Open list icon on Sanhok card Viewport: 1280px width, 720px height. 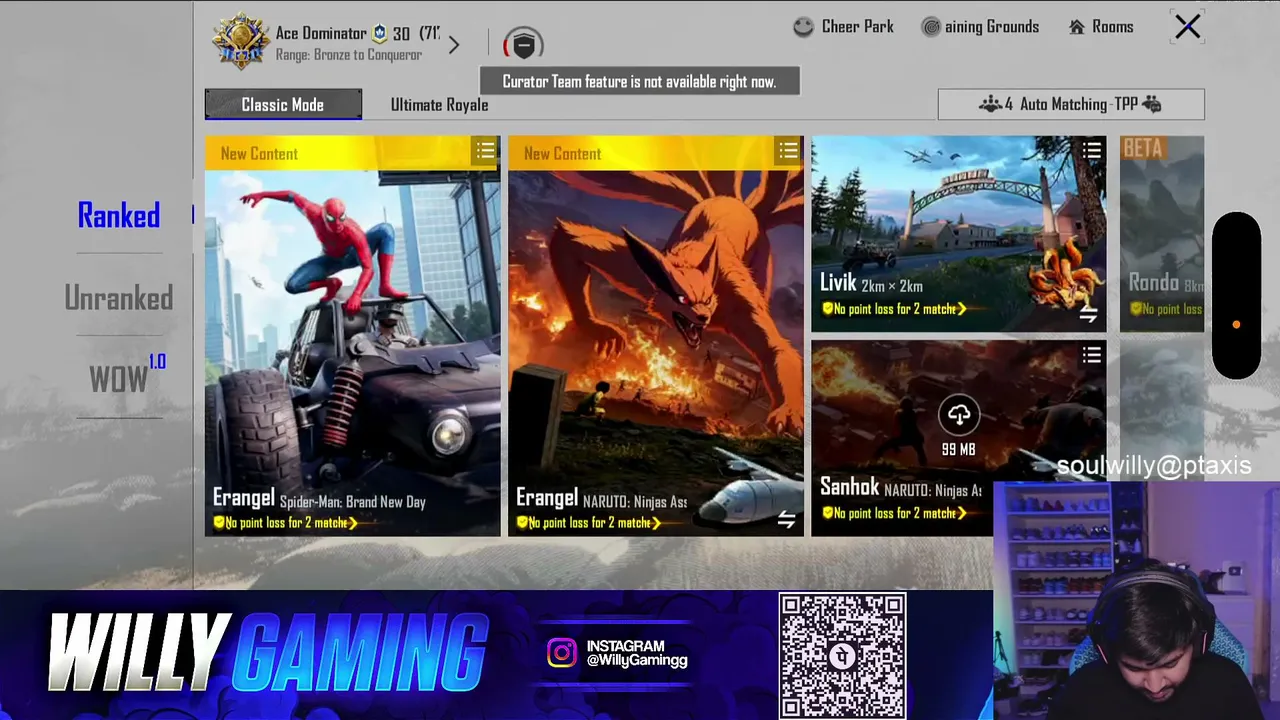(1092, 355)
